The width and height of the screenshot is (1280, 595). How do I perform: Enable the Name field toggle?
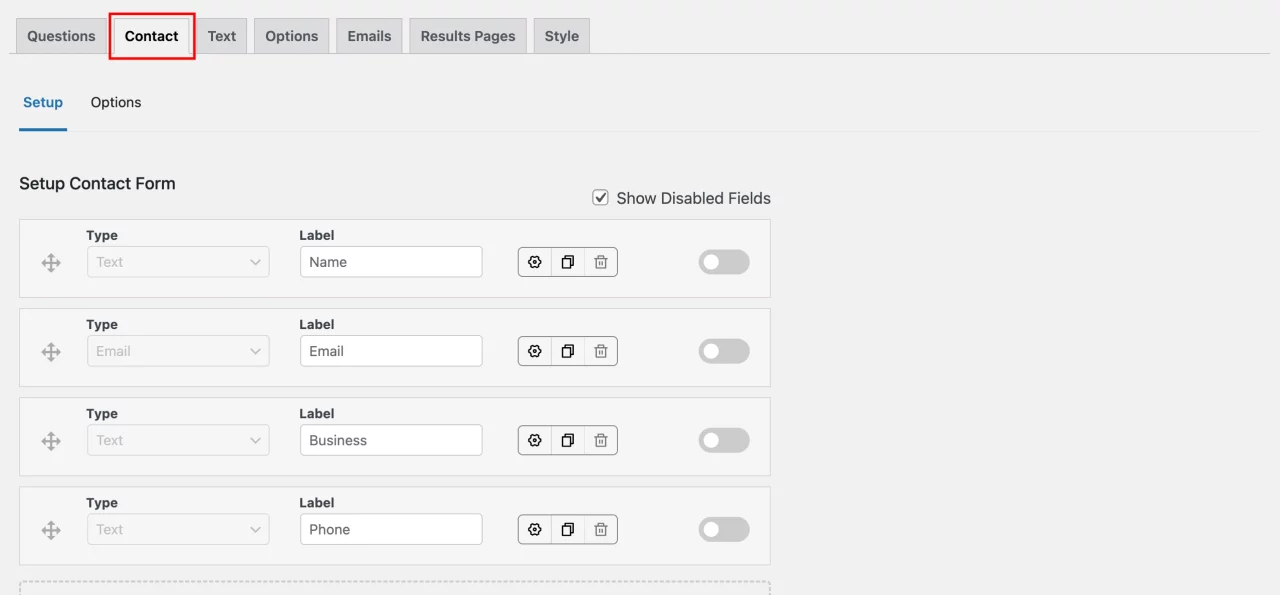click(x=723, y=261)
